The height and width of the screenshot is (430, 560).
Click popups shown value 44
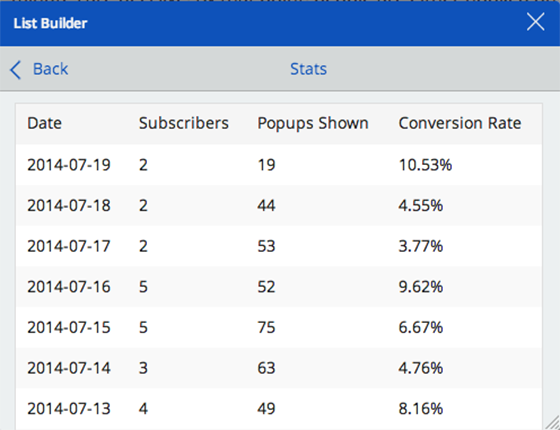click(x=266, y=205)
